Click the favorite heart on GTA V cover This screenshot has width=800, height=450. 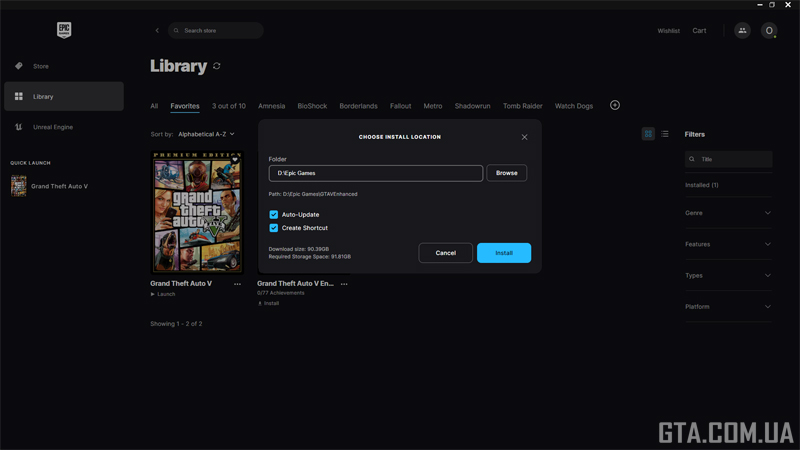pos(235,160)
